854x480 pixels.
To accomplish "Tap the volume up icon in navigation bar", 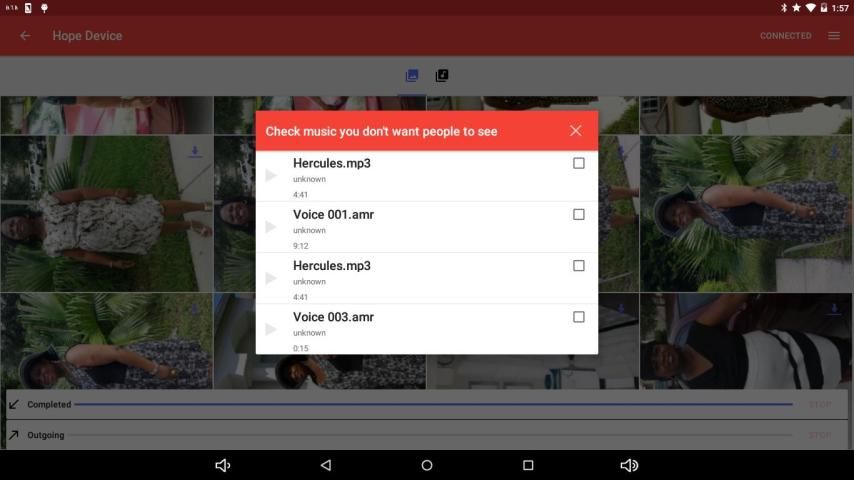I will tap(629, 465).
